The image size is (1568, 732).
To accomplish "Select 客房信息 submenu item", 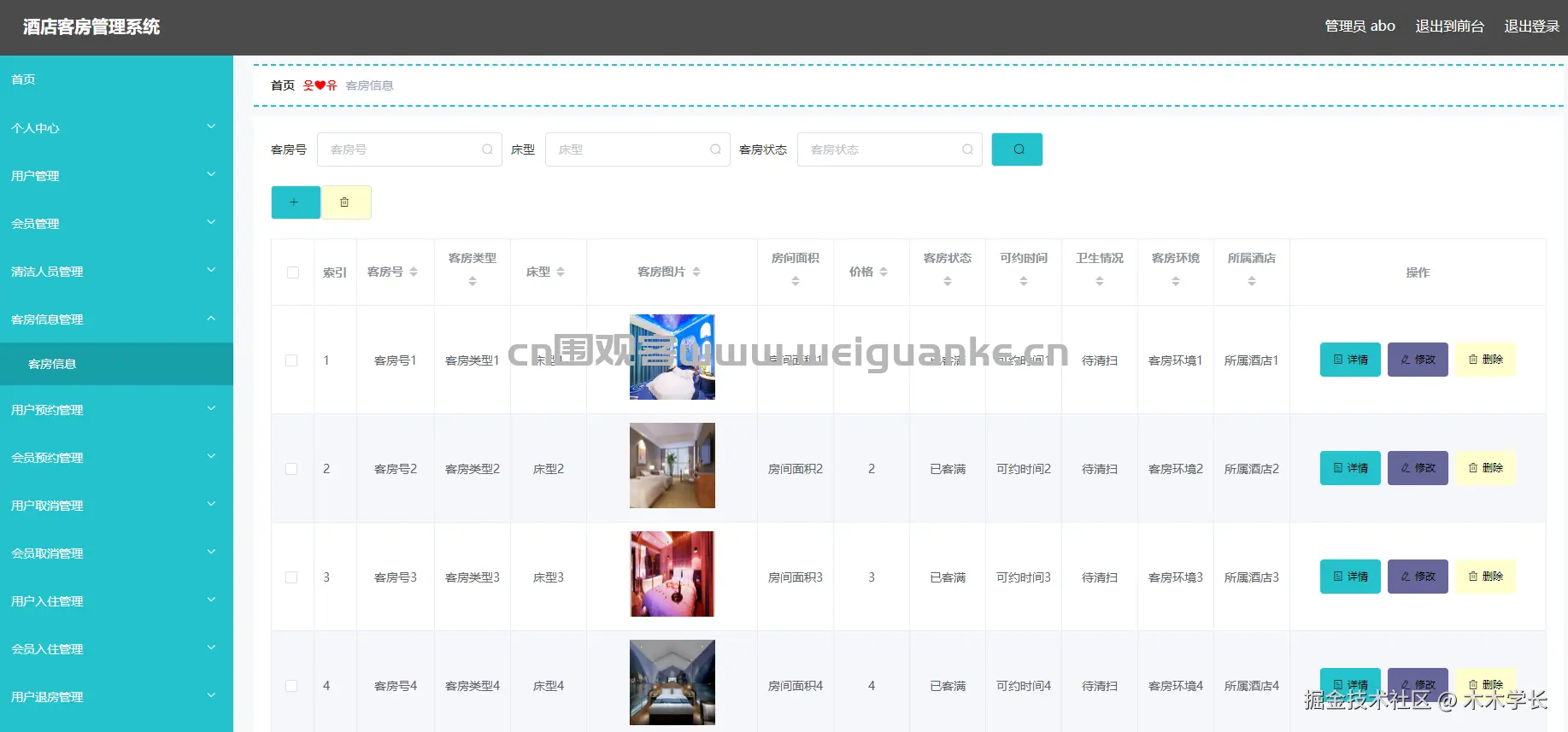I will [116, 364].
